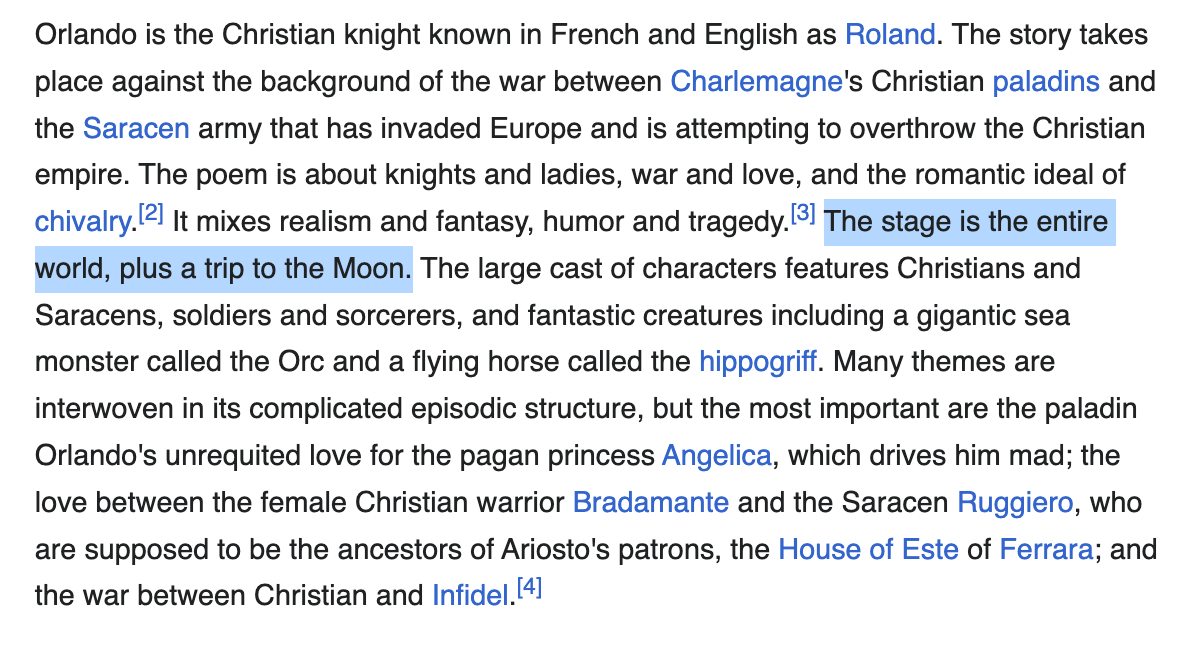Image resolution: width=1182 pixels, height=648 pixels.
Task: Click the hippogriff link
Action: [x=758, y=361]
